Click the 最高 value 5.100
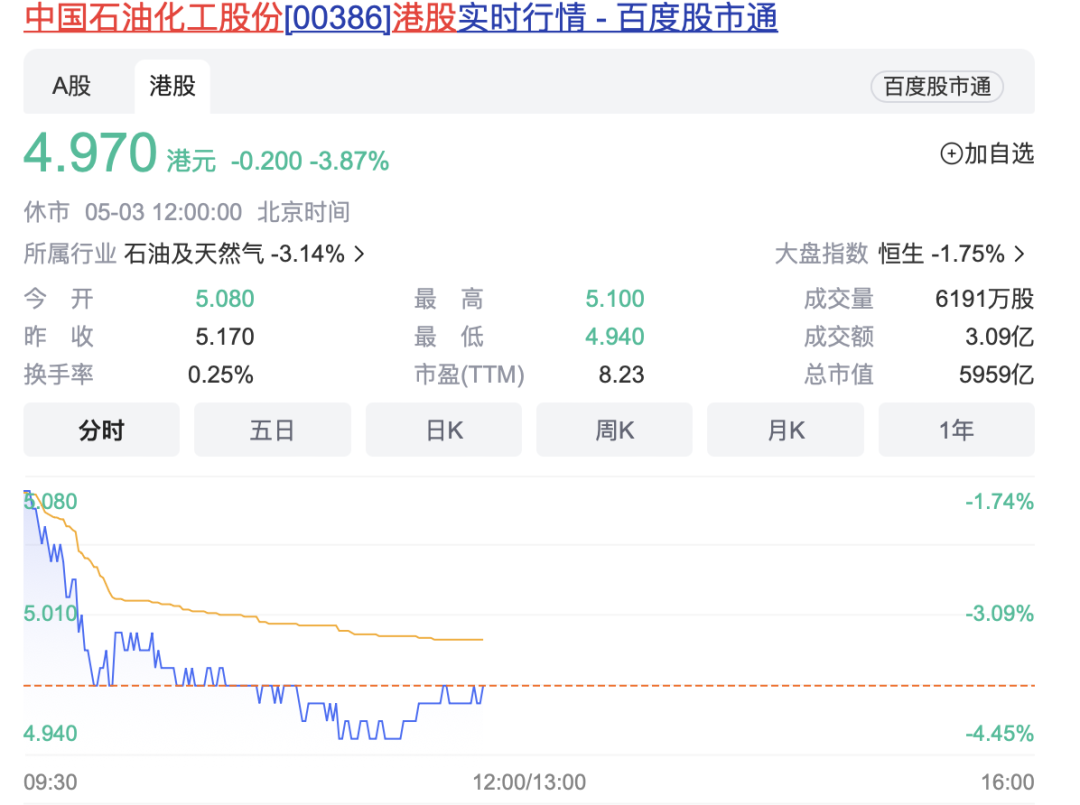Screen dimensions: 1080x805 [614, 299]
